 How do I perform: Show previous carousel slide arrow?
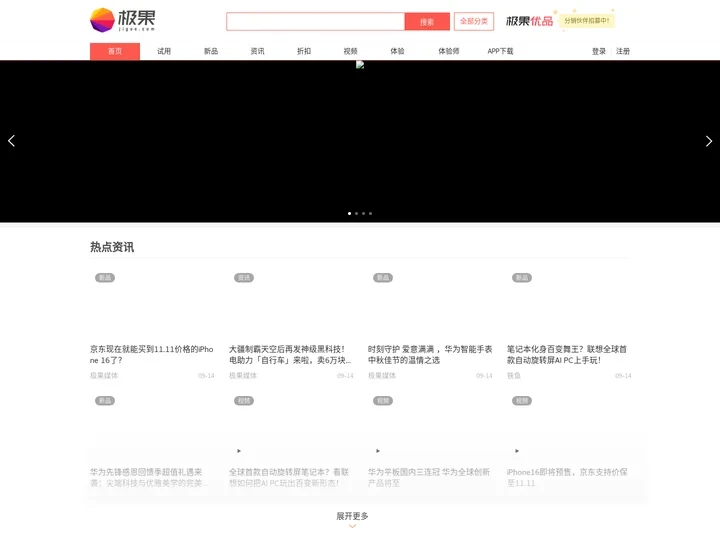pos(11,141)
